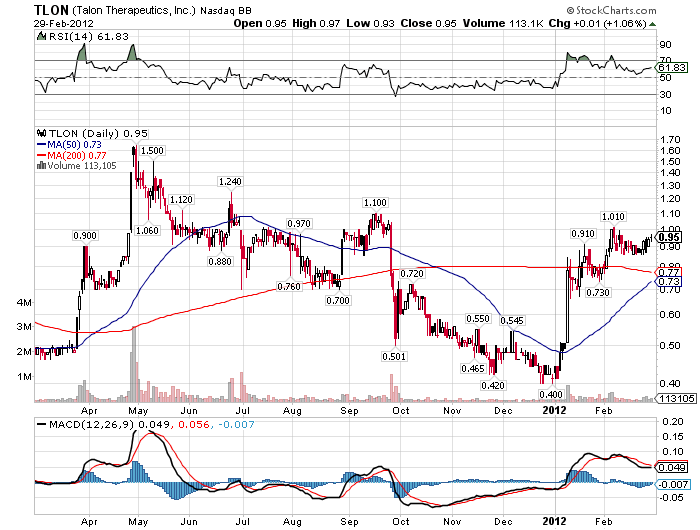Click the 0.900 price annotation in April
700x530 pixels.
[x=85, y=235]
